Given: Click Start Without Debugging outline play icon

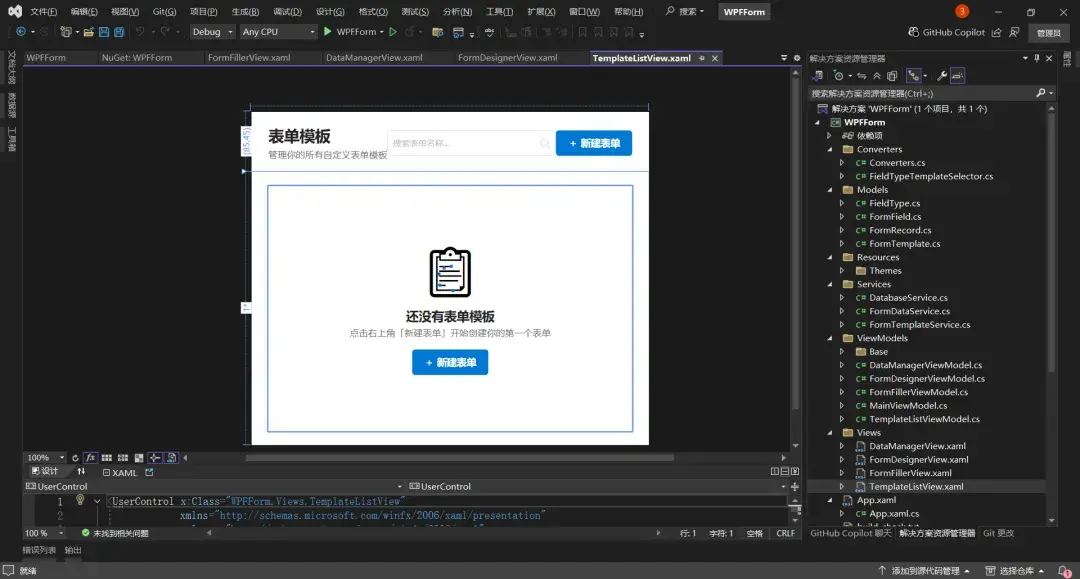Looking at the screenshot, I should tap(393, 32).
